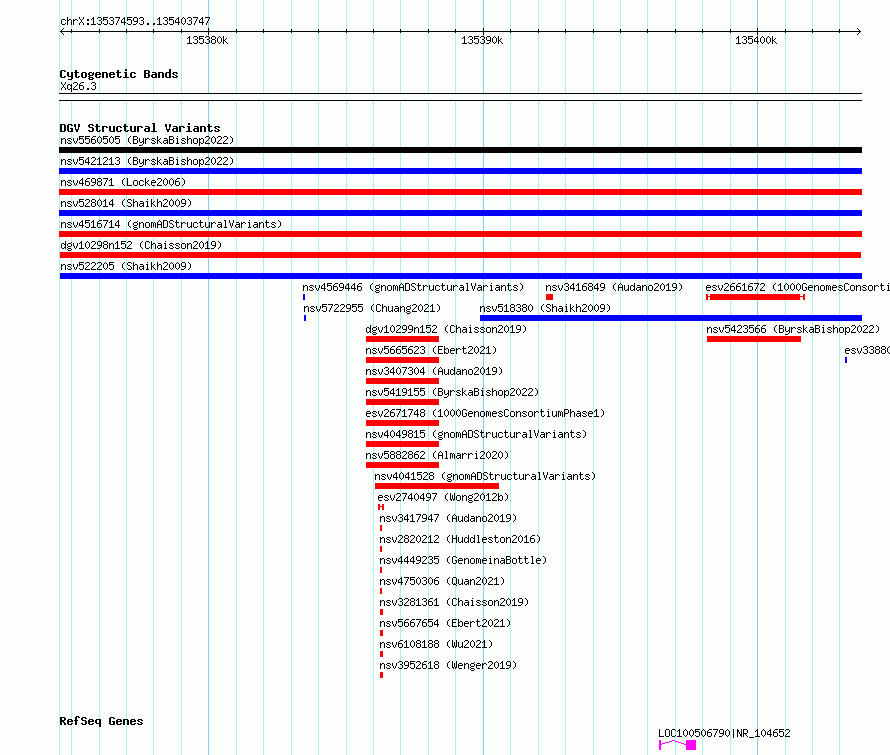Open nsv4049815 (gnomADStructuralVariants) variant
This screenshot has width=890, height=755.
(476, 434)
